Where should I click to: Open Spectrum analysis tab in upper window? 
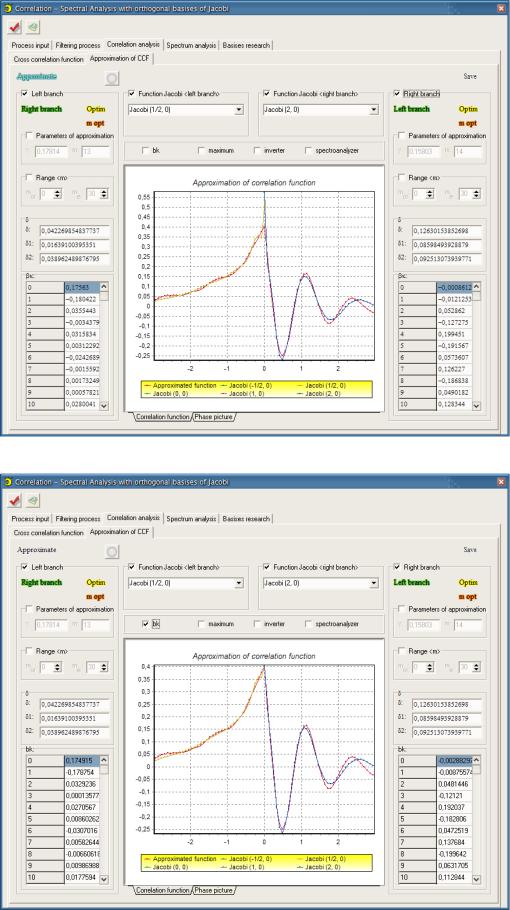pos(191,45)
